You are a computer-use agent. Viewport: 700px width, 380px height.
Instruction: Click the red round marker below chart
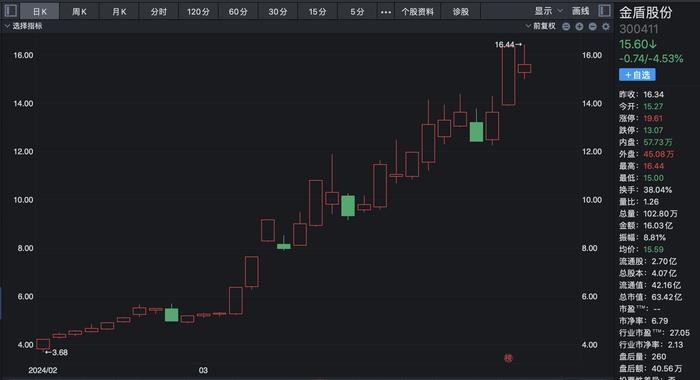coord(508,358)
